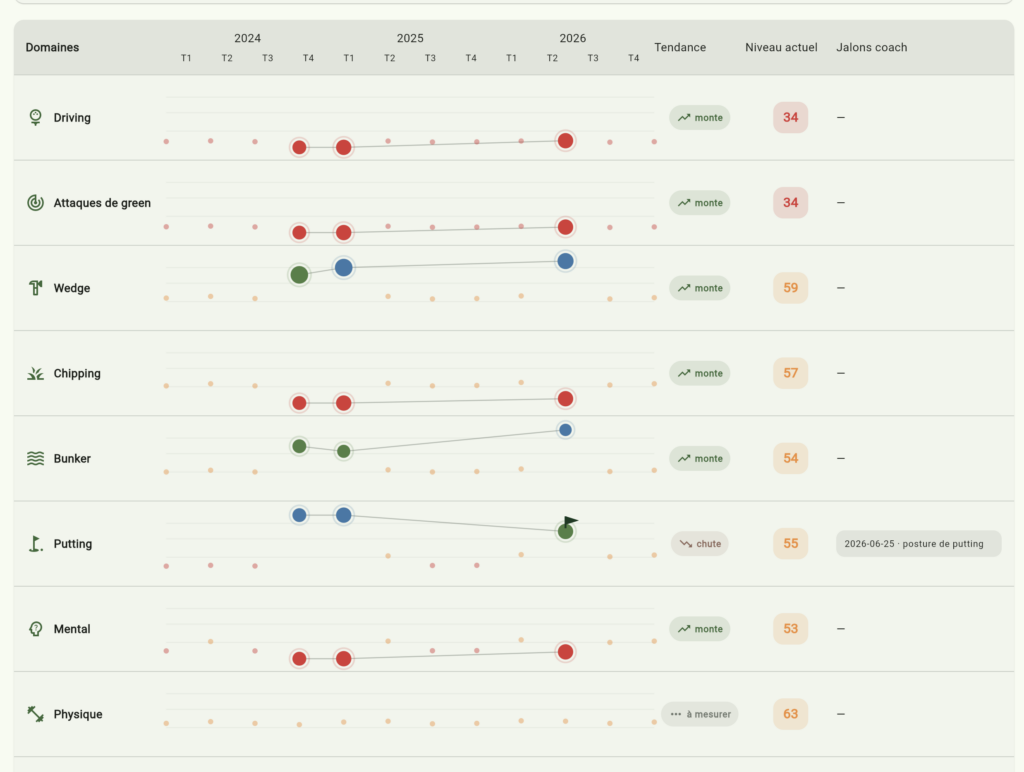Select Bunker's blue point at 2026 T2
Viewport: 1024px width, 772px height.
(x=566, y=430)
